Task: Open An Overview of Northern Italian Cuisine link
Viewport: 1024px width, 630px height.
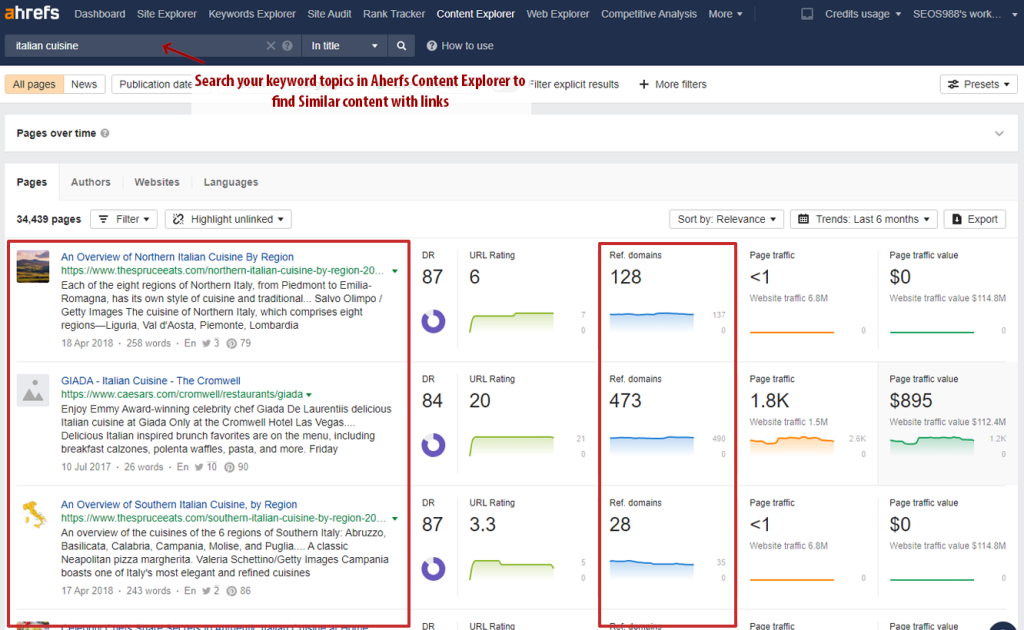Action: click(178, 257)
